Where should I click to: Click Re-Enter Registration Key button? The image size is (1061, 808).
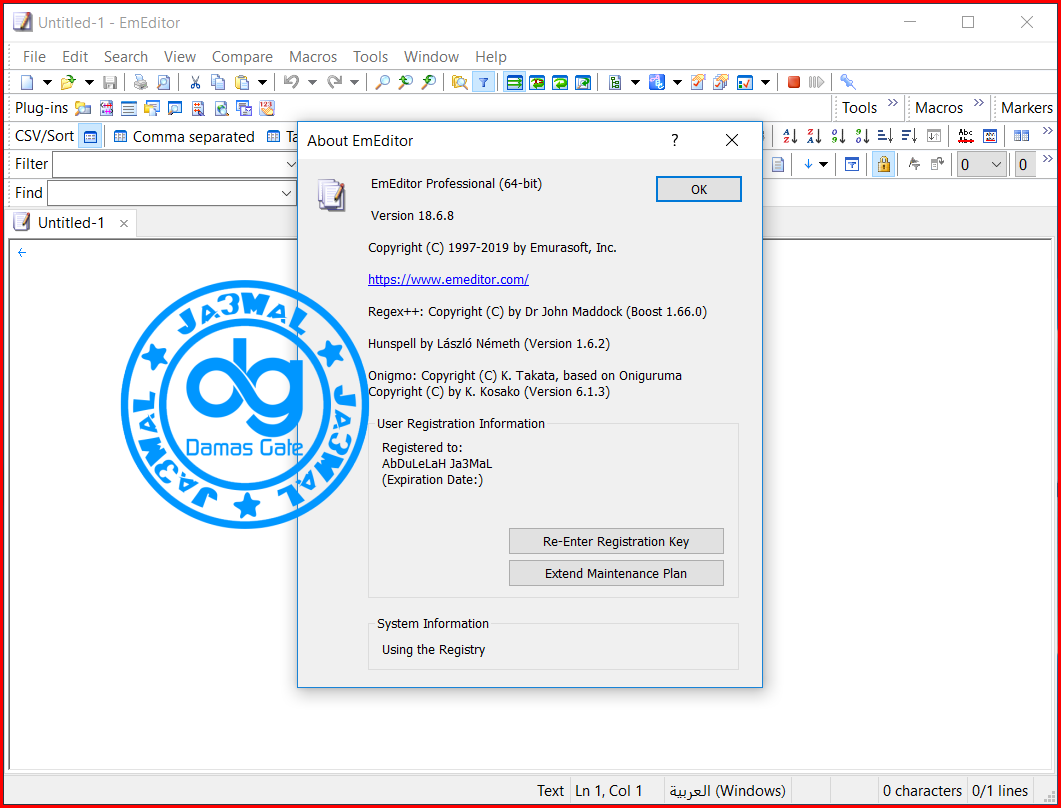(616, 541)
